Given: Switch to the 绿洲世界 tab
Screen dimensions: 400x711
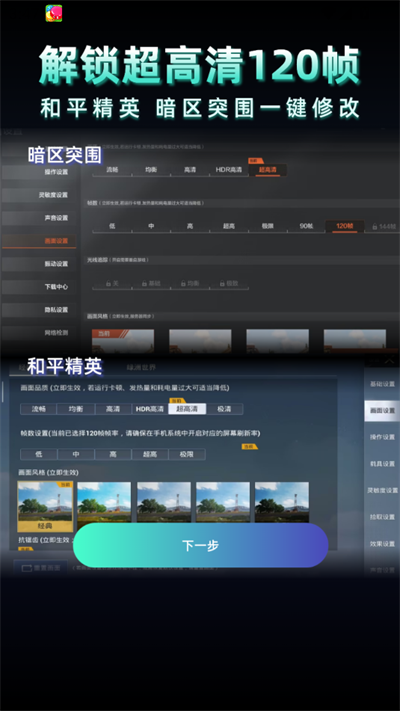Looking at the screenshot, I should point(141,367).
